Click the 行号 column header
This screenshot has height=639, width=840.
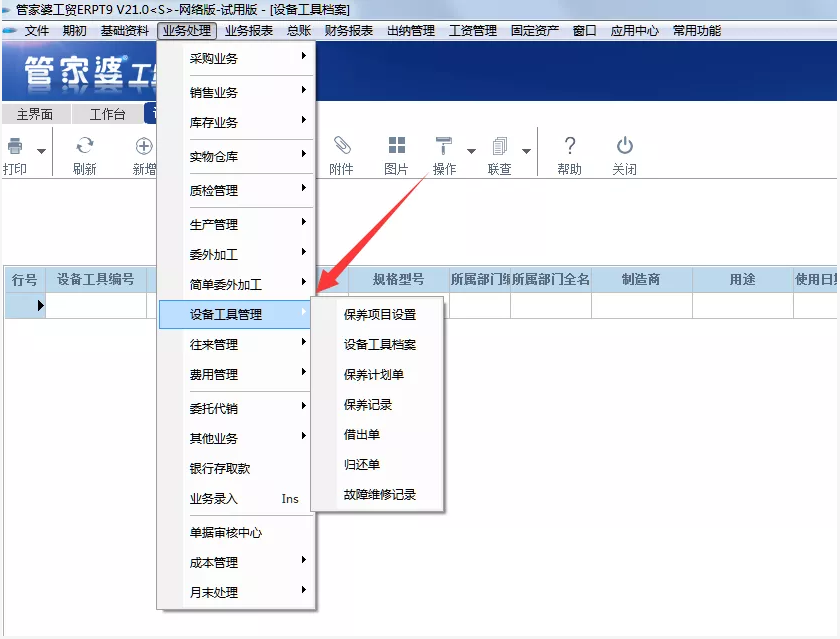point(25,279)
